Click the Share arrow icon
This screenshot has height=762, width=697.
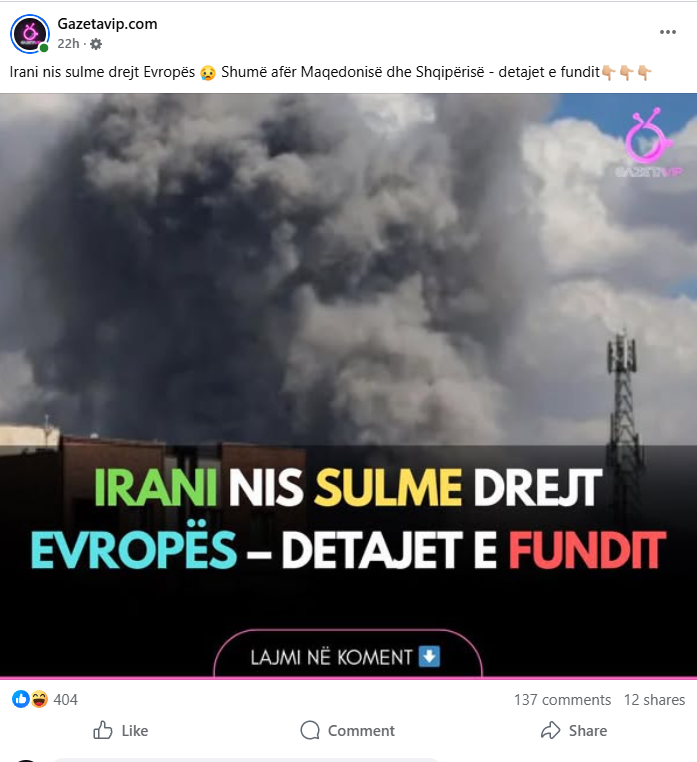(550, 730)
